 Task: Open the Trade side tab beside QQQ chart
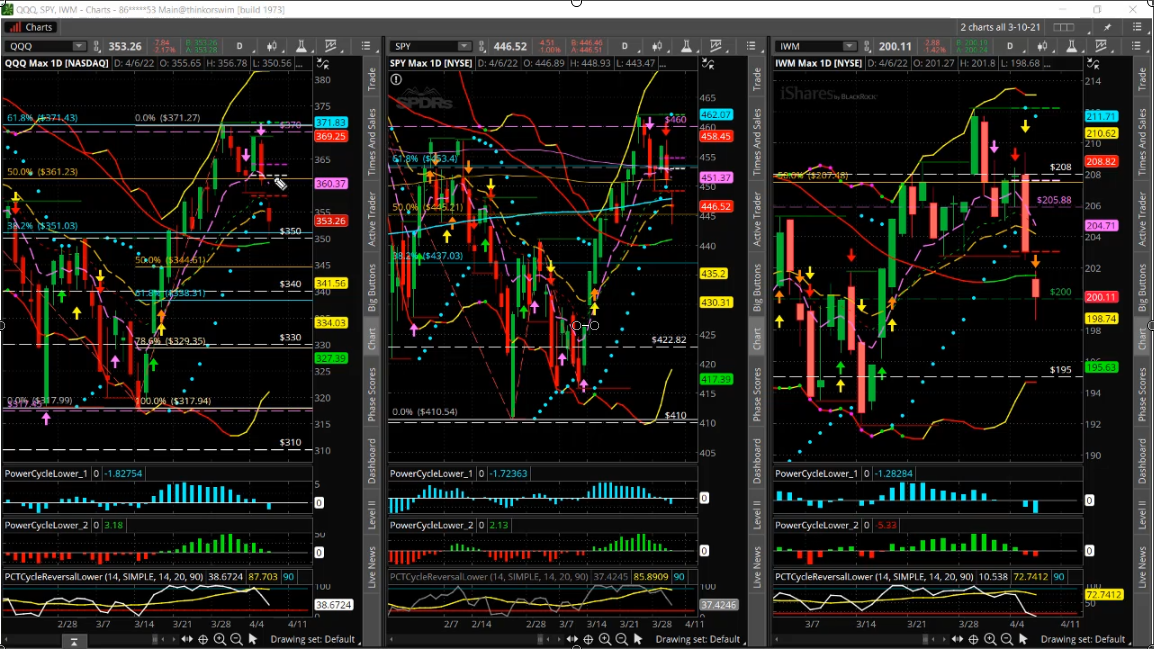click(372, 79)
